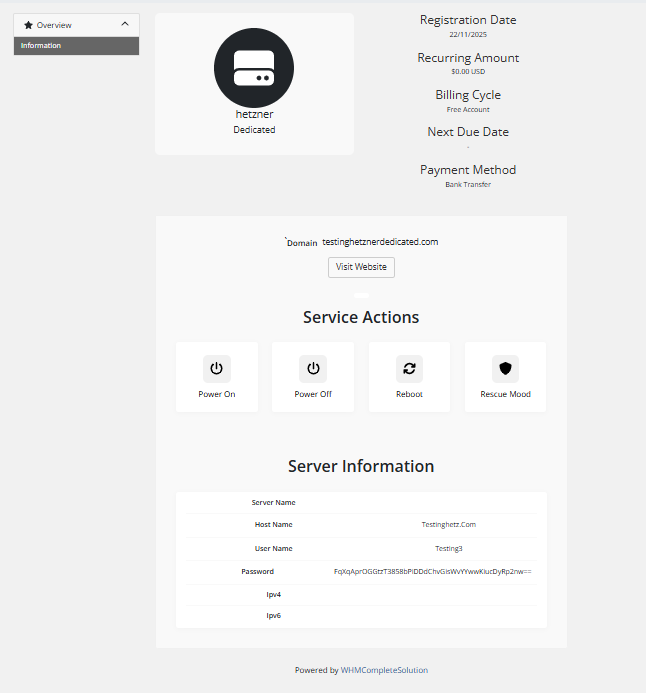Follow the WHMCompleteSolution footer link
Image resolution: width=646 pixels, height=693 pixels.
coord(384,670)
